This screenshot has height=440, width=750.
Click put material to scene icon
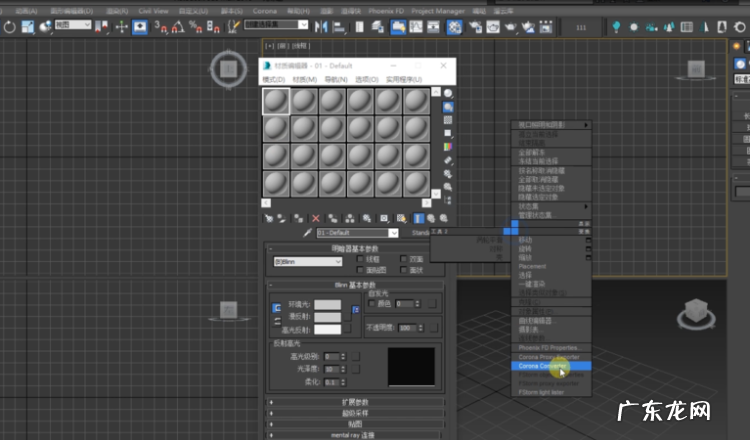click(x=281, y=219)
